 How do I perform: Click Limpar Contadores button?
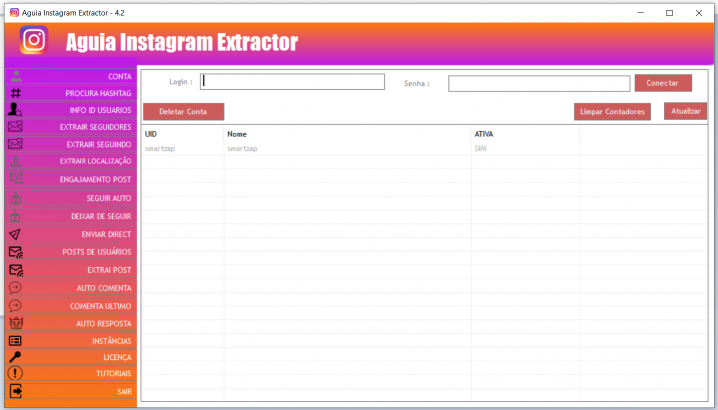(x=612, y=111)
